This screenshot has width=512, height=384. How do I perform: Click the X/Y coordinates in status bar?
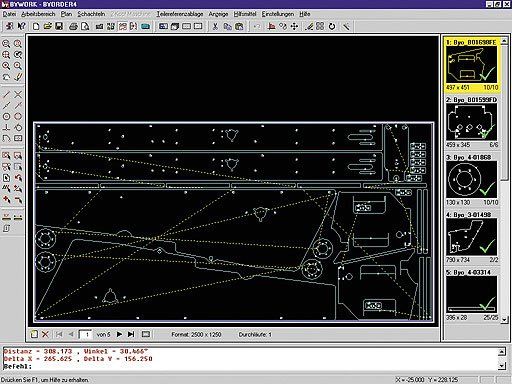426,380
